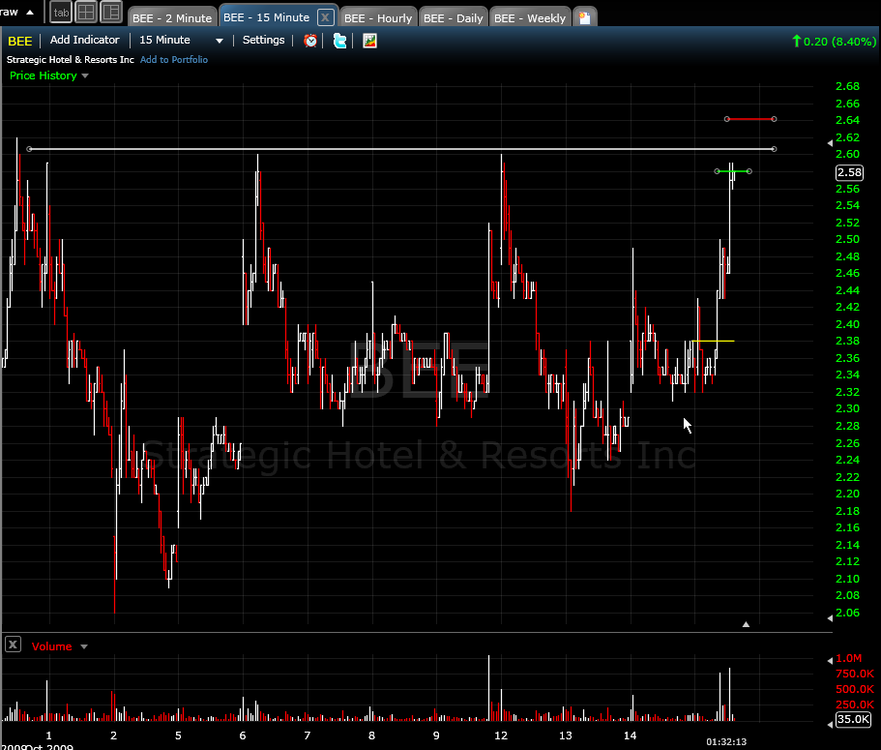This screenshot has width=881, height=750.
Task: Click the current price 2.58 label
Action: point(849,172)
